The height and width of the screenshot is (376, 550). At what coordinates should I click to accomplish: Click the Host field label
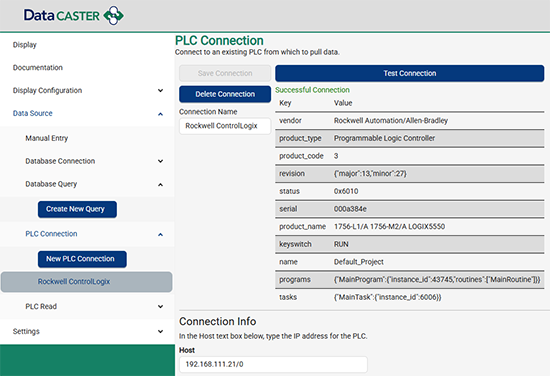[187, 350]
